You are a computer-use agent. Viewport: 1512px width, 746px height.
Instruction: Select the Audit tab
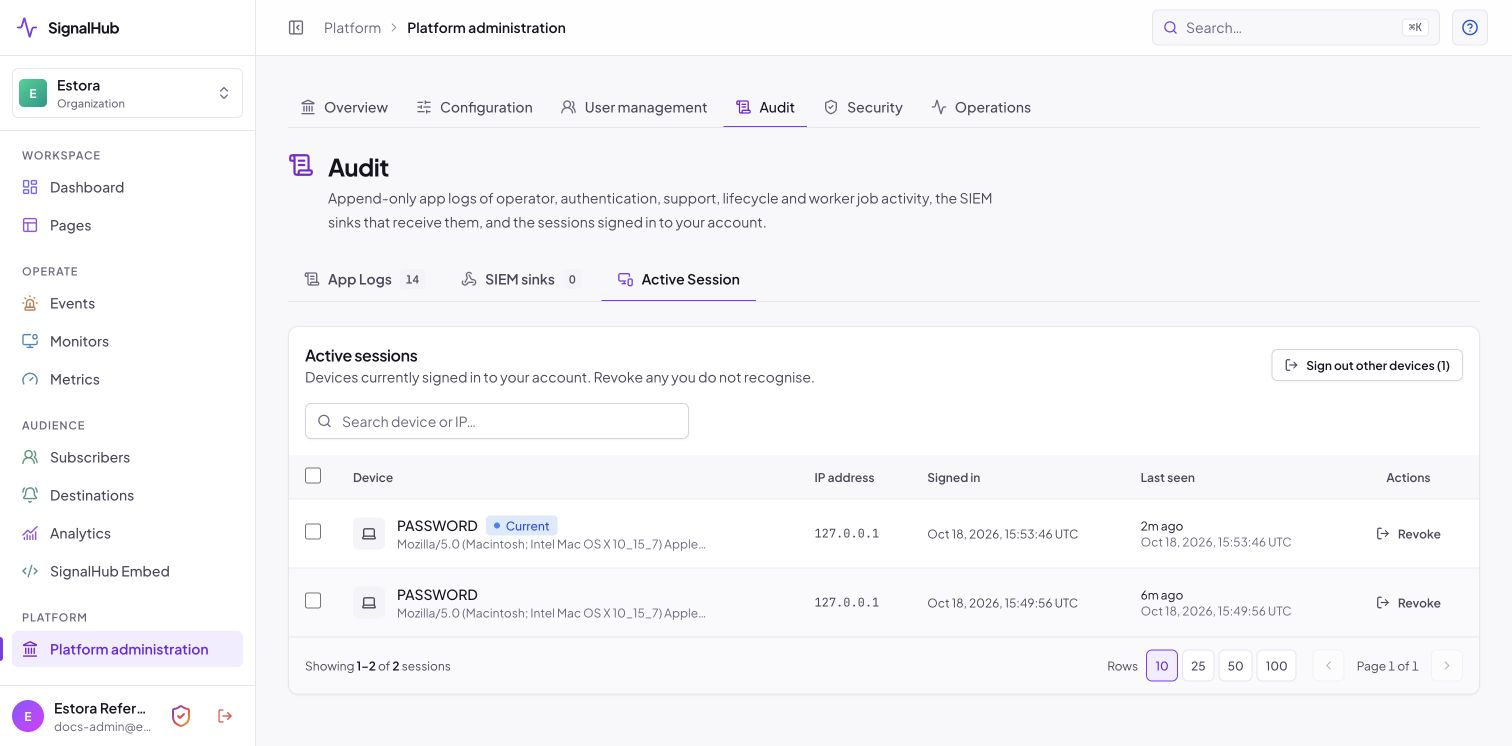click(765, 107)
